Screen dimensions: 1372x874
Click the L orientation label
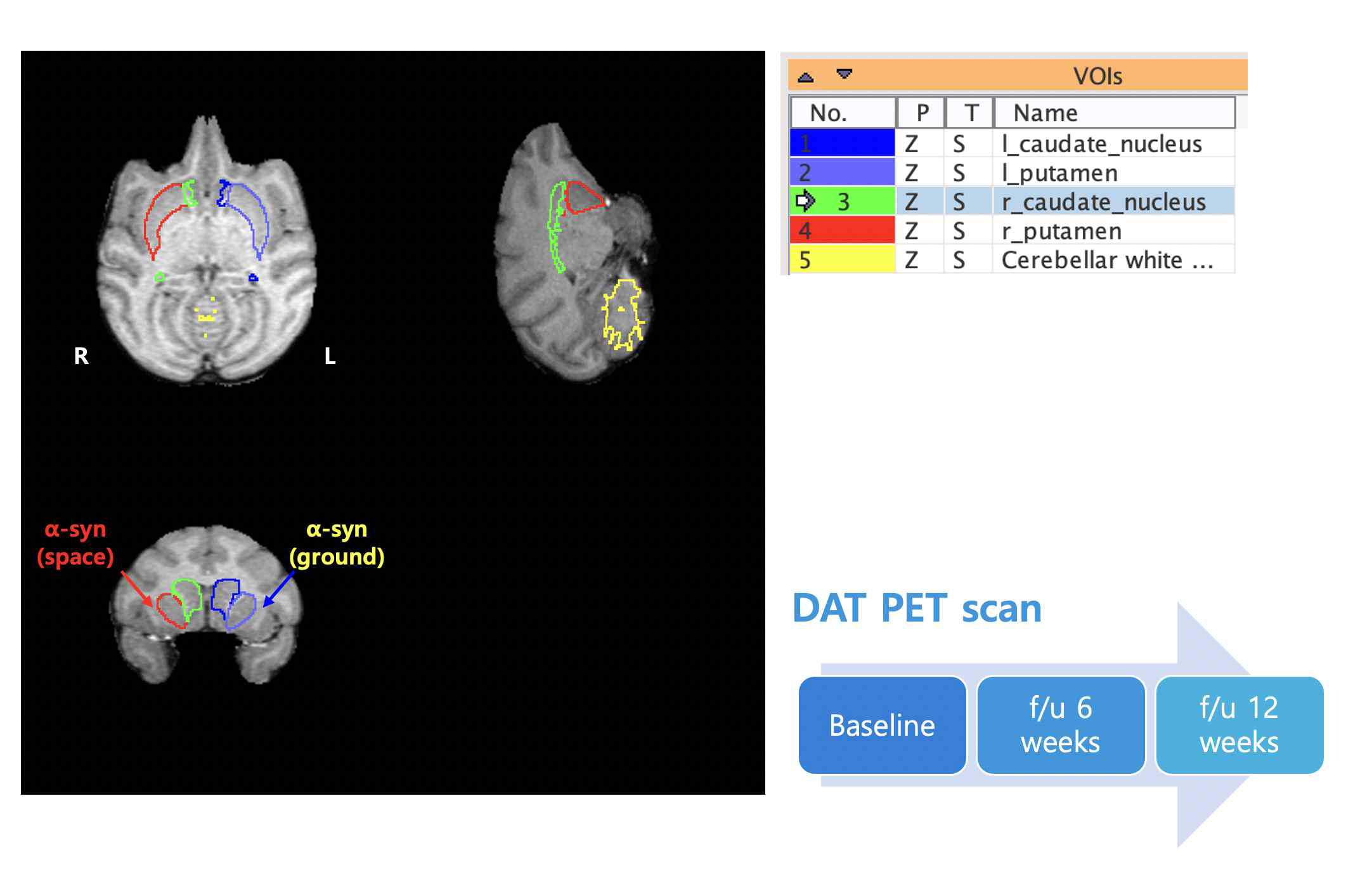[330, 356]
